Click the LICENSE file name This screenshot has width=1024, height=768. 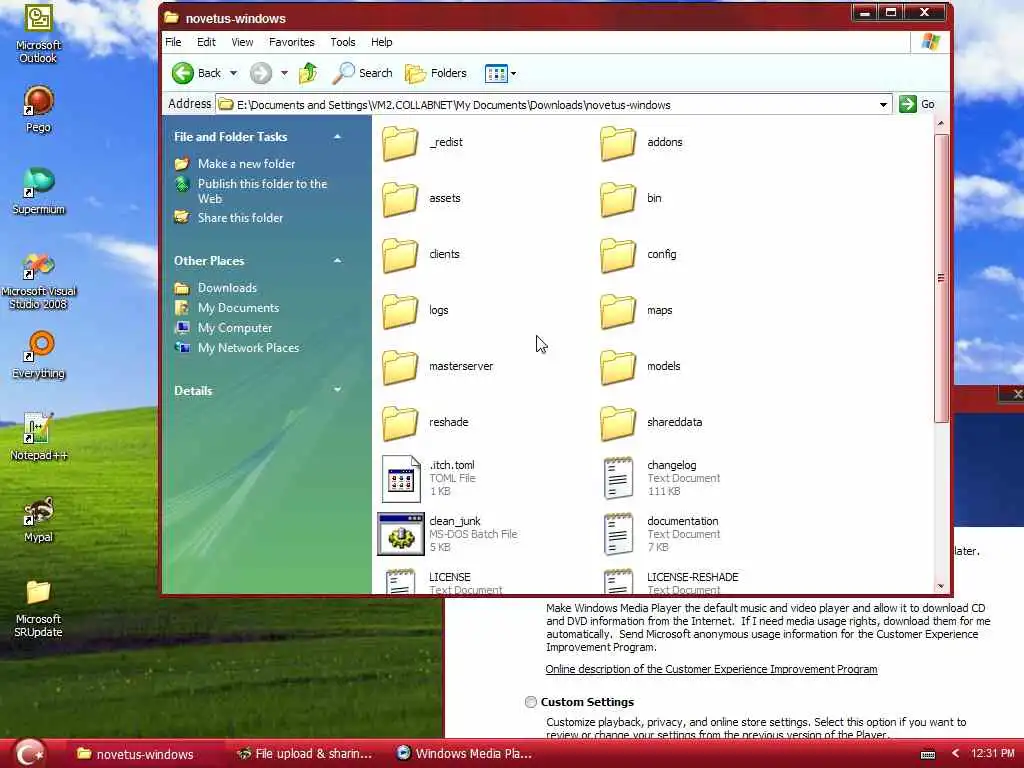[449, 577]
